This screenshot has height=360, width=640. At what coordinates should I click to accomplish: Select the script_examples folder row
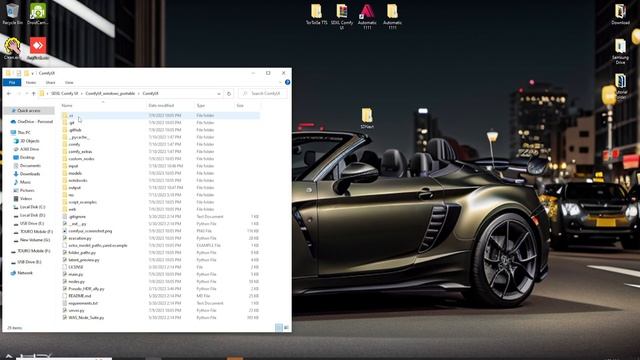[x=160, y=202]
